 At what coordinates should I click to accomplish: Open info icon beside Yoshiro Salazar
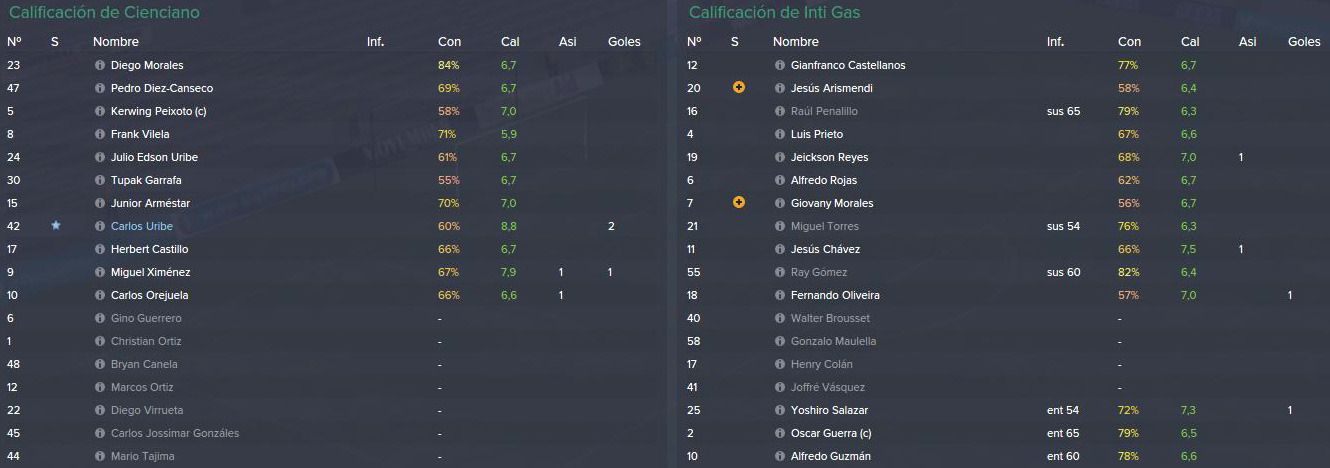pos(779,410)
